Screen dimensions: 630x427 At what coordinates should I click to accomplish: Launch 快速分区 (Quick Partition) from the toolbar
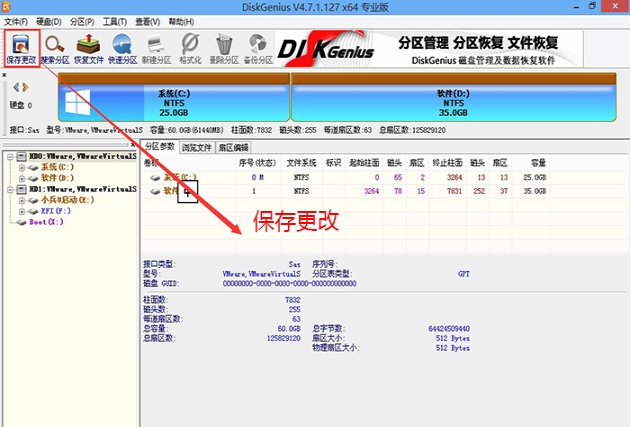123,47
